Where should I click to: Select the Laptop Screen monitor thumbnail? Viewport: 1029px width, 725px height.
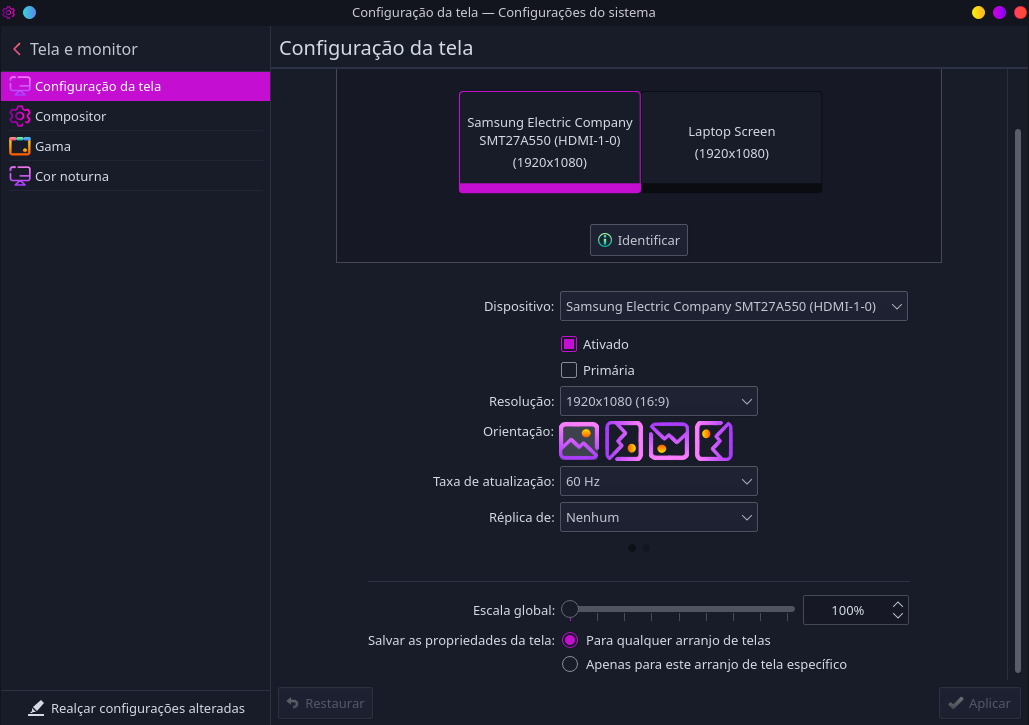(x=731, y=142)
